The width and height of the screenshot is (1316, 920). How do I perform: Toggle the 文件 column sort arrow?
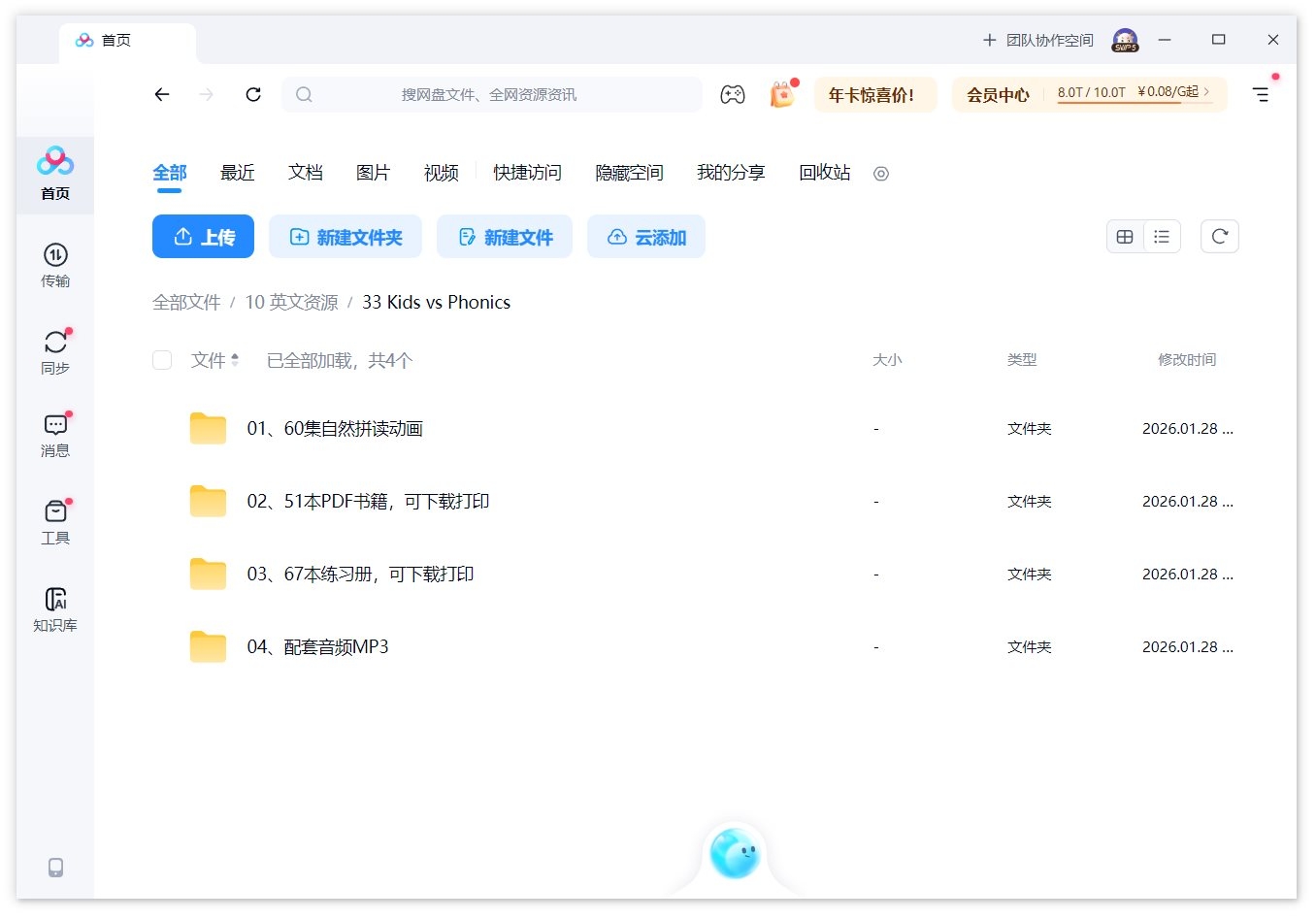(x=236, y=359)
